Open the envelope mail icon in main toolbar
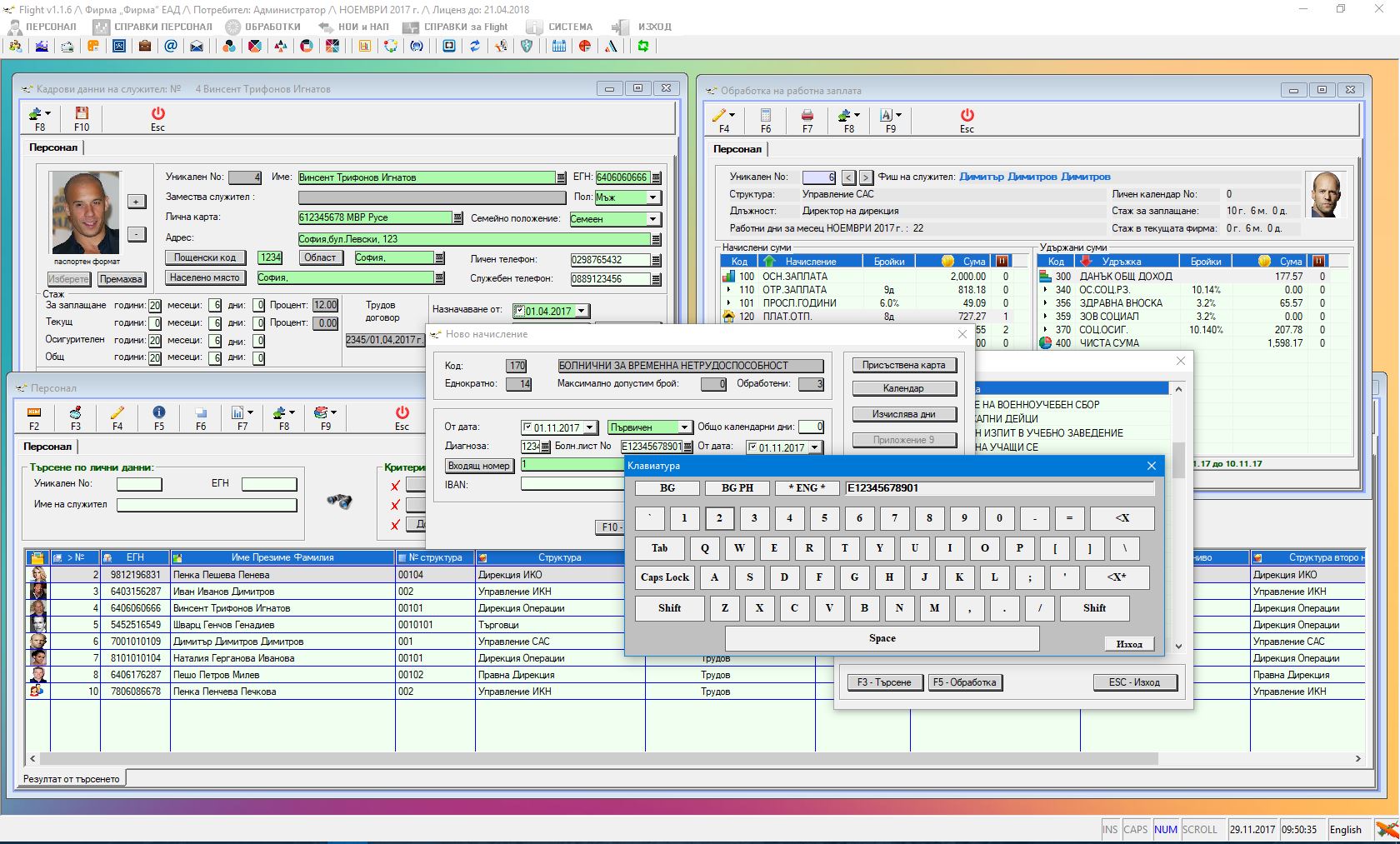 click(x=197, y=46)
